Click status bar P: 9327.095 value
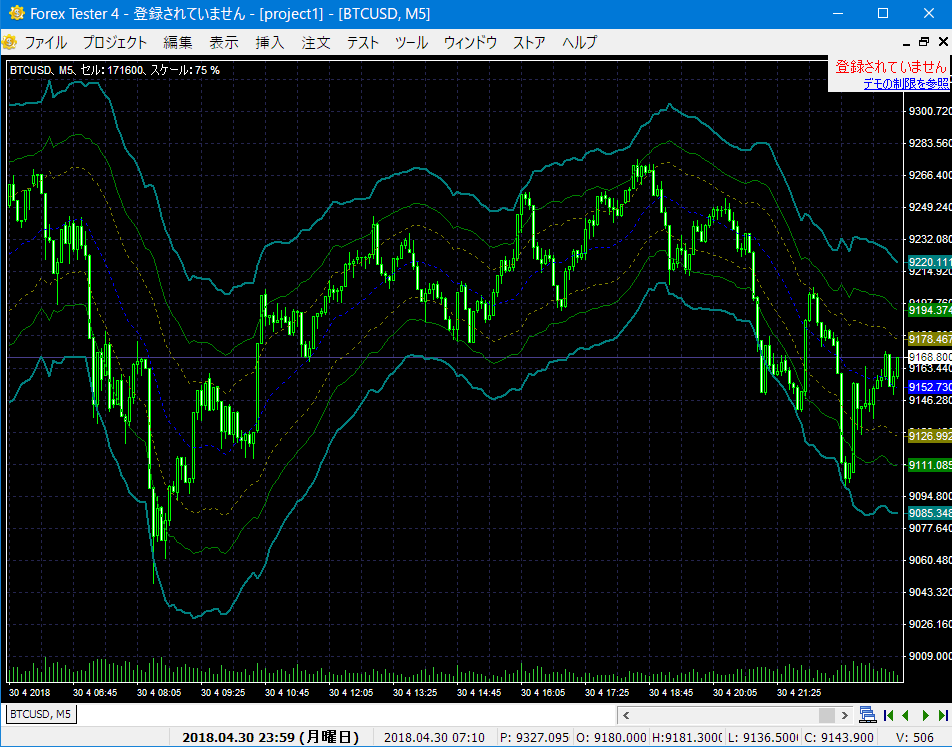Viewport: 952px width, 747px height. [534, 738]
